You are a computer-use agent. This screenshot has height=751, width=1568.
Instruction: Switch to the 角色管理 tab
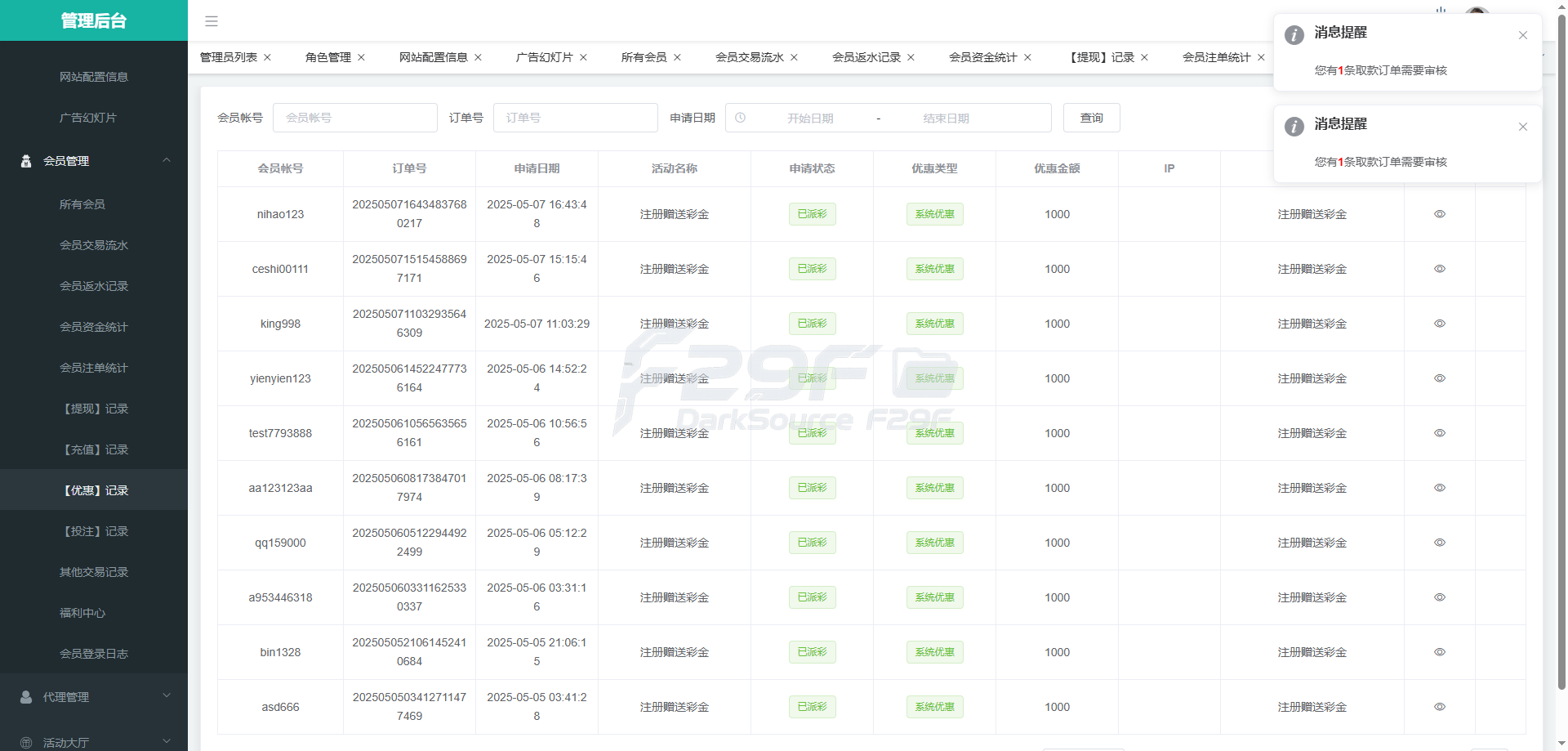click(x=328, y=57)
